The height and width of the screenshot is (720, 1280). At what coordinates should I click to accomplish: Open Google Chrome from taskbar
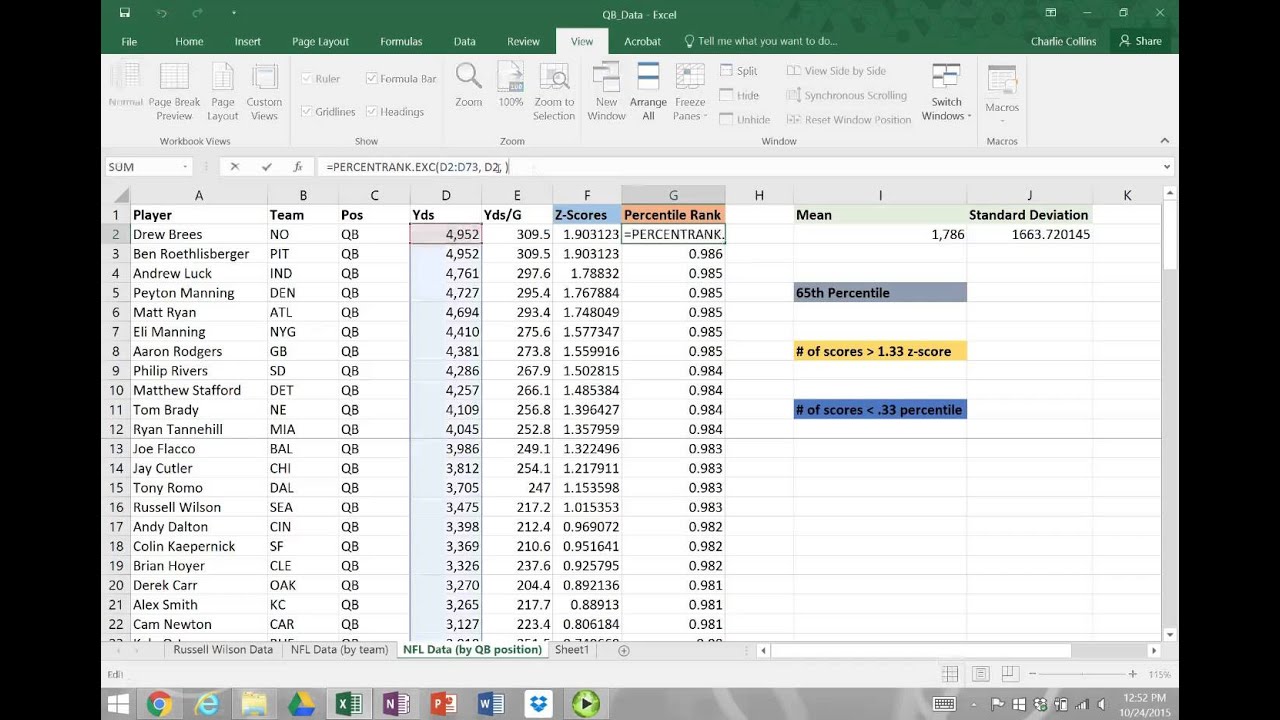159,704
